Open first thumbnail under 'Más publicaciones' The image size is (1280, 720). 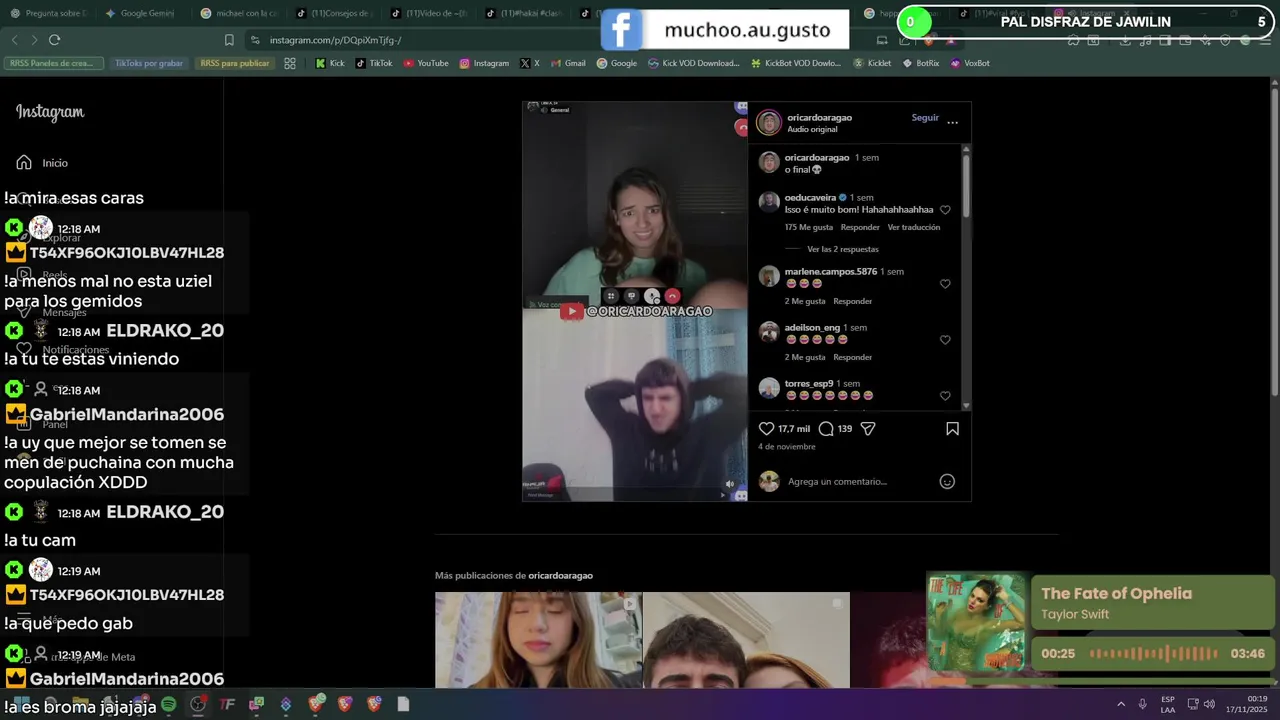[x=538, y=640]
